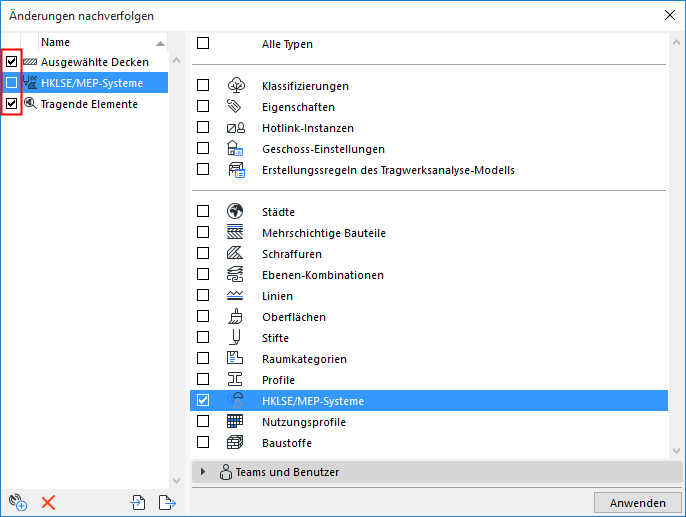This screenshot has height=517, width=686.
Task: Close the Änderungen nachverfolgen dialog
Action: (x=669, y=15)
